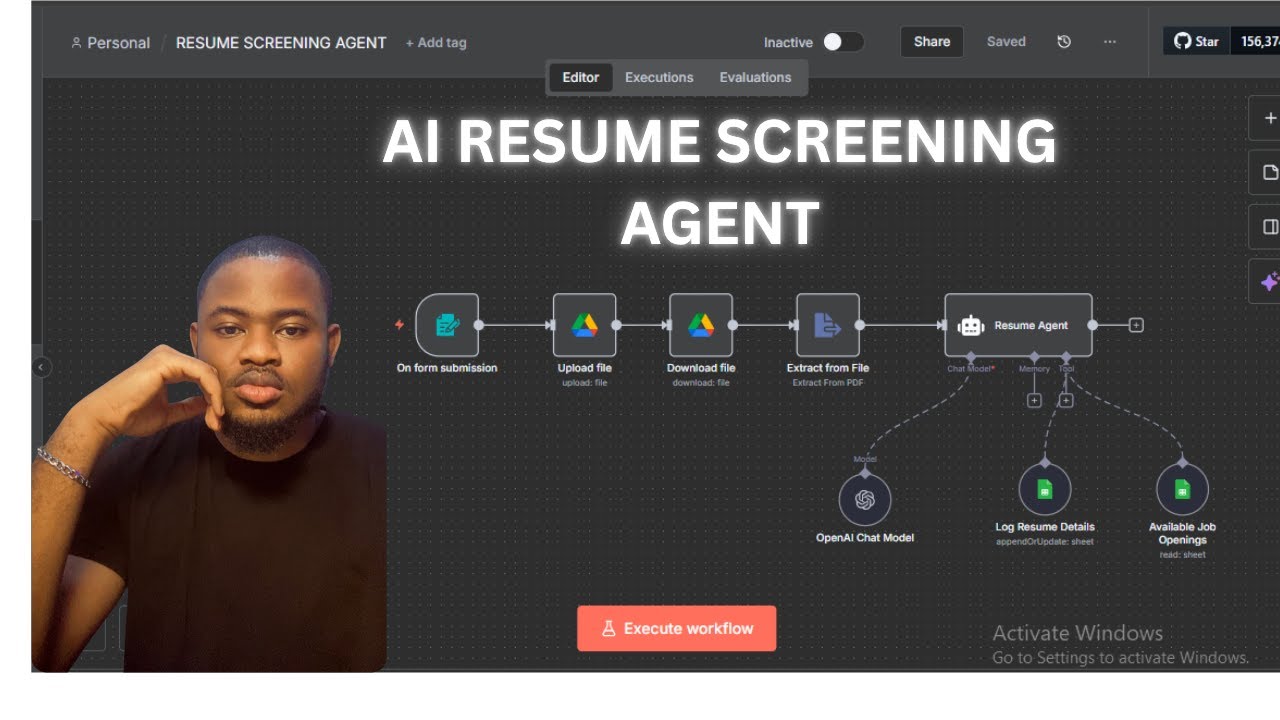
Task: Click the Personal project breadcrumb
Action: pos(110,43)
